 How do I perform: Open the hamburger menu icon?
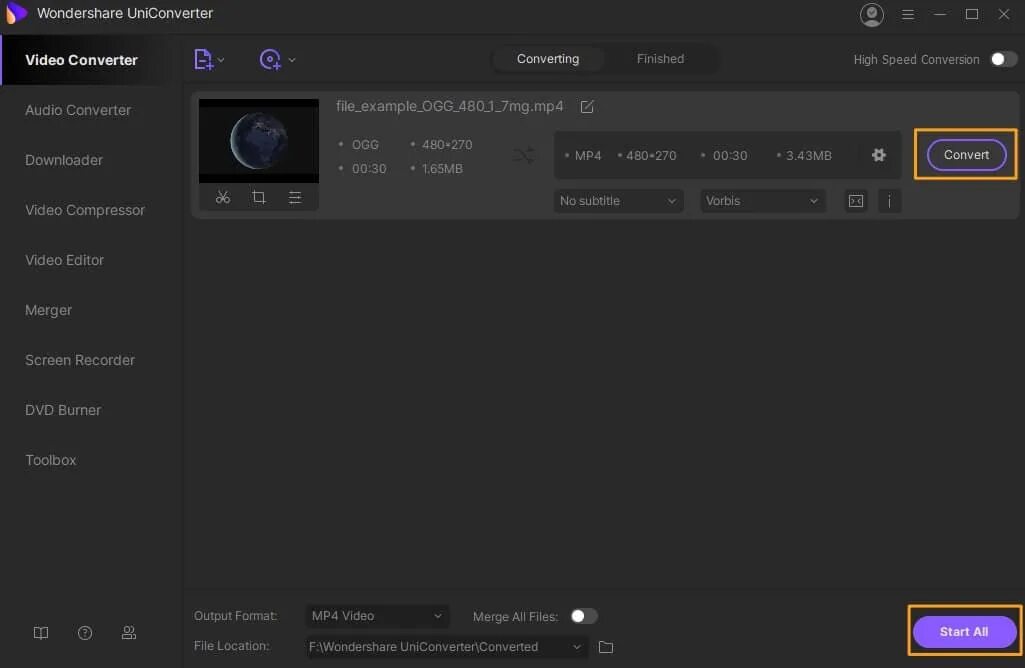[x=908, y=14]
